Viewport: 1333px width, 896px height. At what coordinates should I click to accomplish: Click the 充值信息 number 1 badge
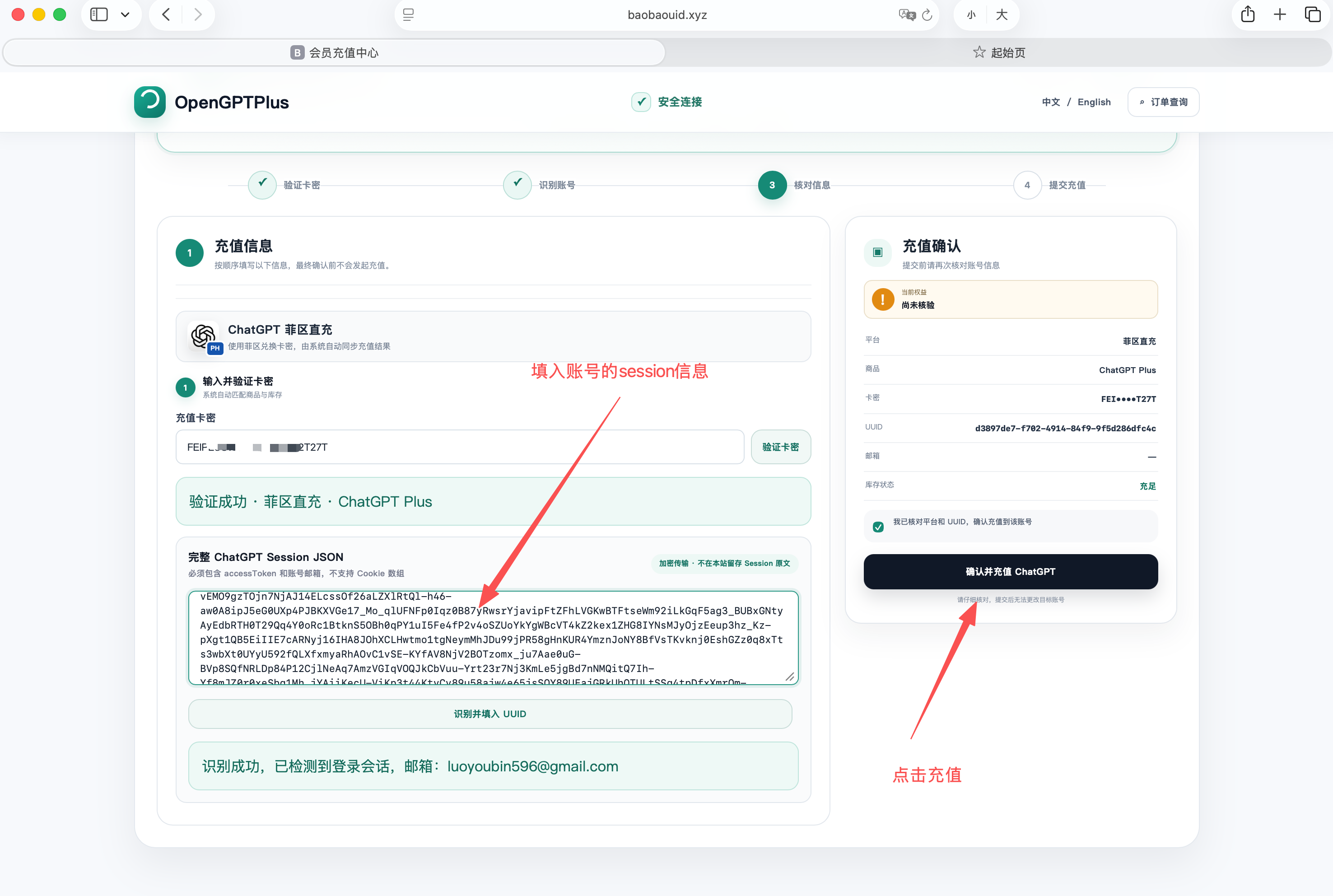(x=190, y=252)
